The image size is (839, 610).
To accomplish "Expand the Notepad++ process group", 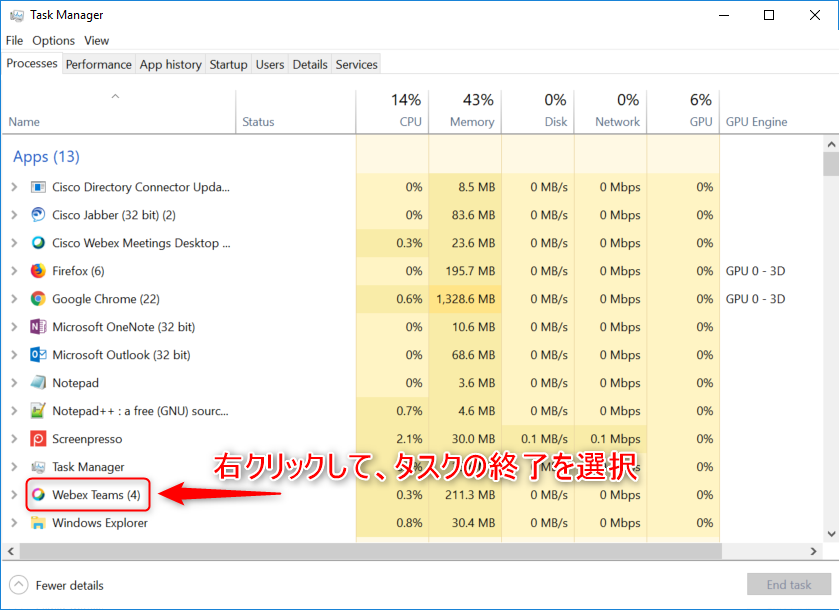I will pos(14,410).
